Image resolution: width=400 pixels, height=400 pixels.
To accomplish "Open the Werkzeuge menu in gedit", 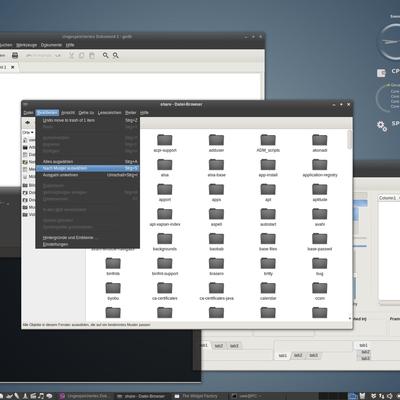I will [27, 45].
